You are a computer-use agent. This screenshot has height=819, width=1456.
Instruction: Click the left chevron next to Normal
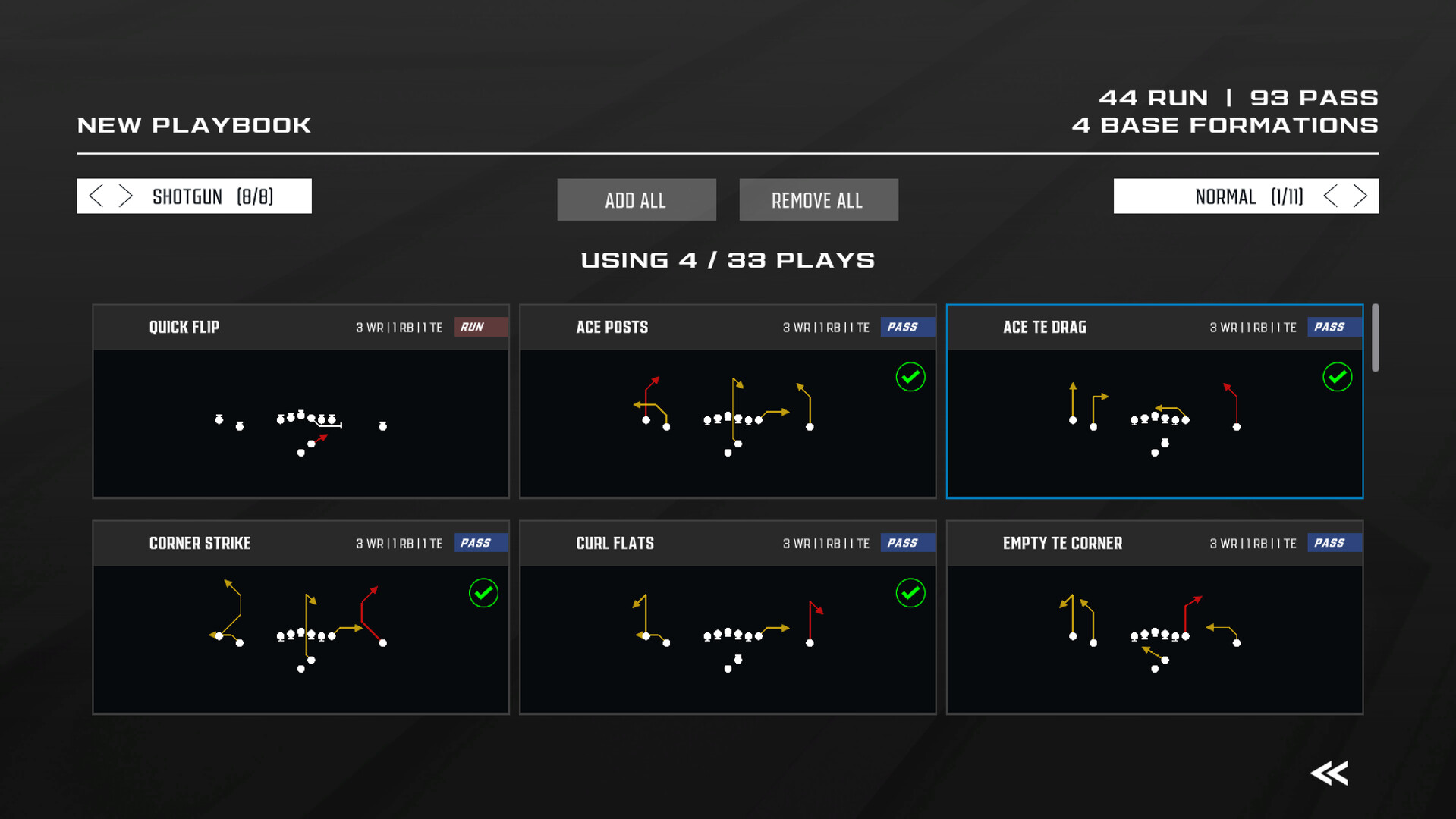1330,196
